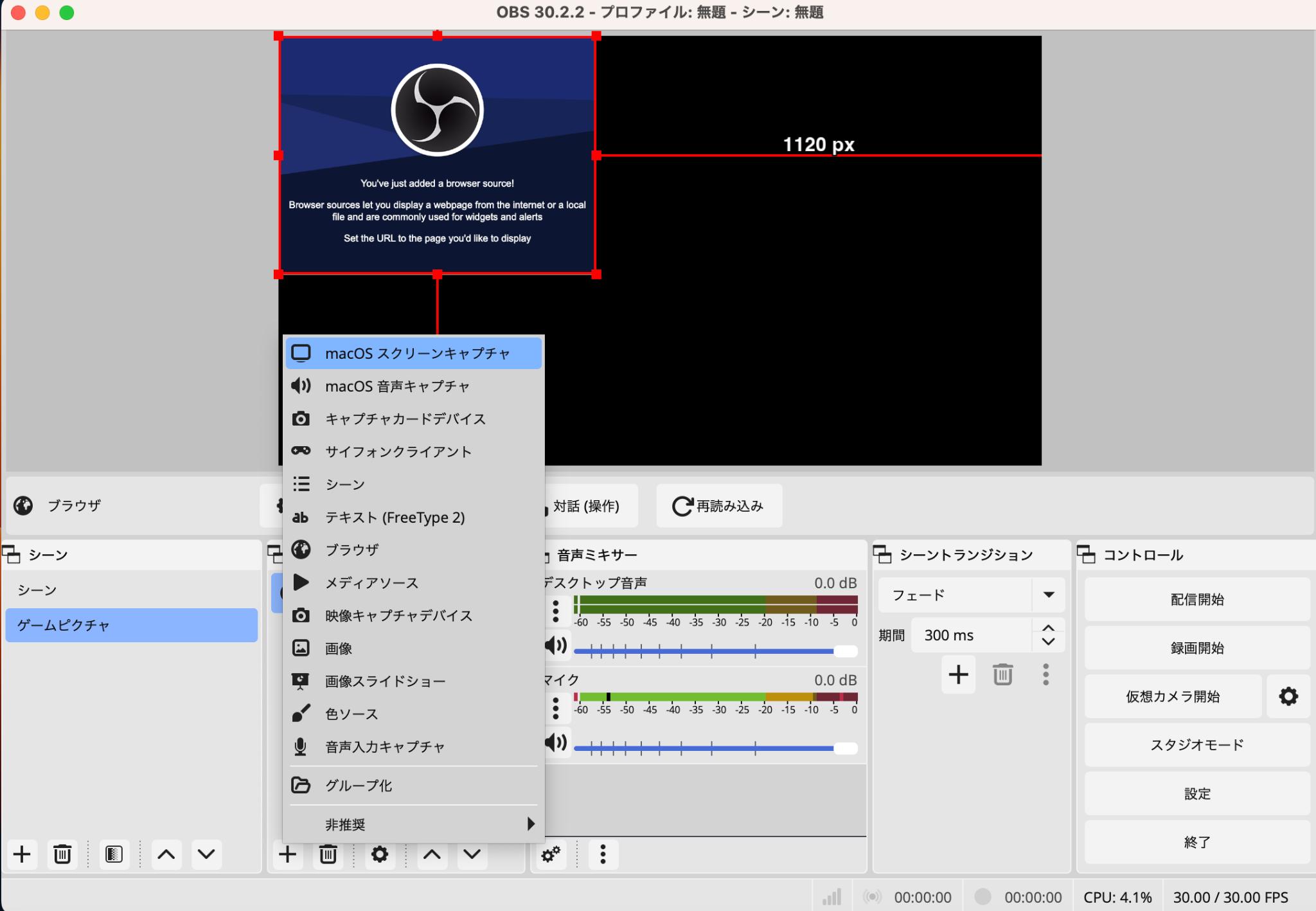Select テキスト (FreeType 2) source type
Screen dimensions: 1316x911
(x=414, y=518)
